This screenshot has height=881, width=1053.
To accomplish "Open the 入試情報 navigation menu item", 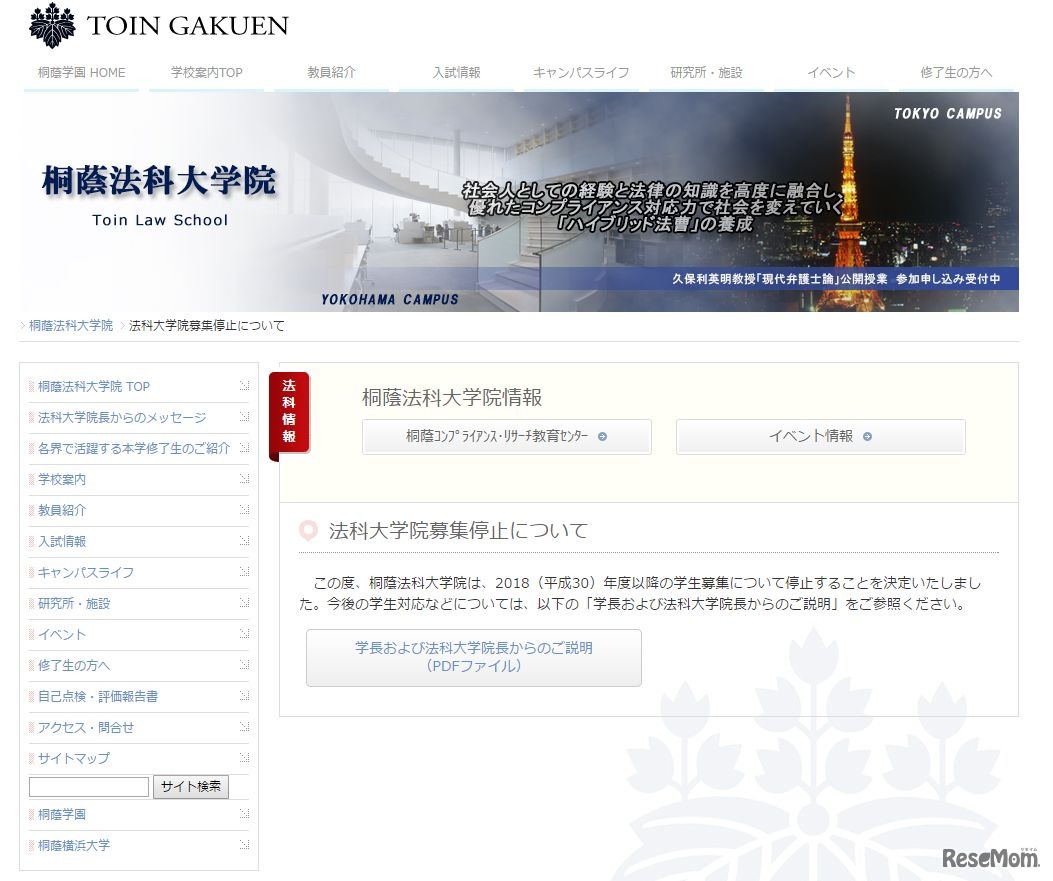I will (x=455, y=72).
